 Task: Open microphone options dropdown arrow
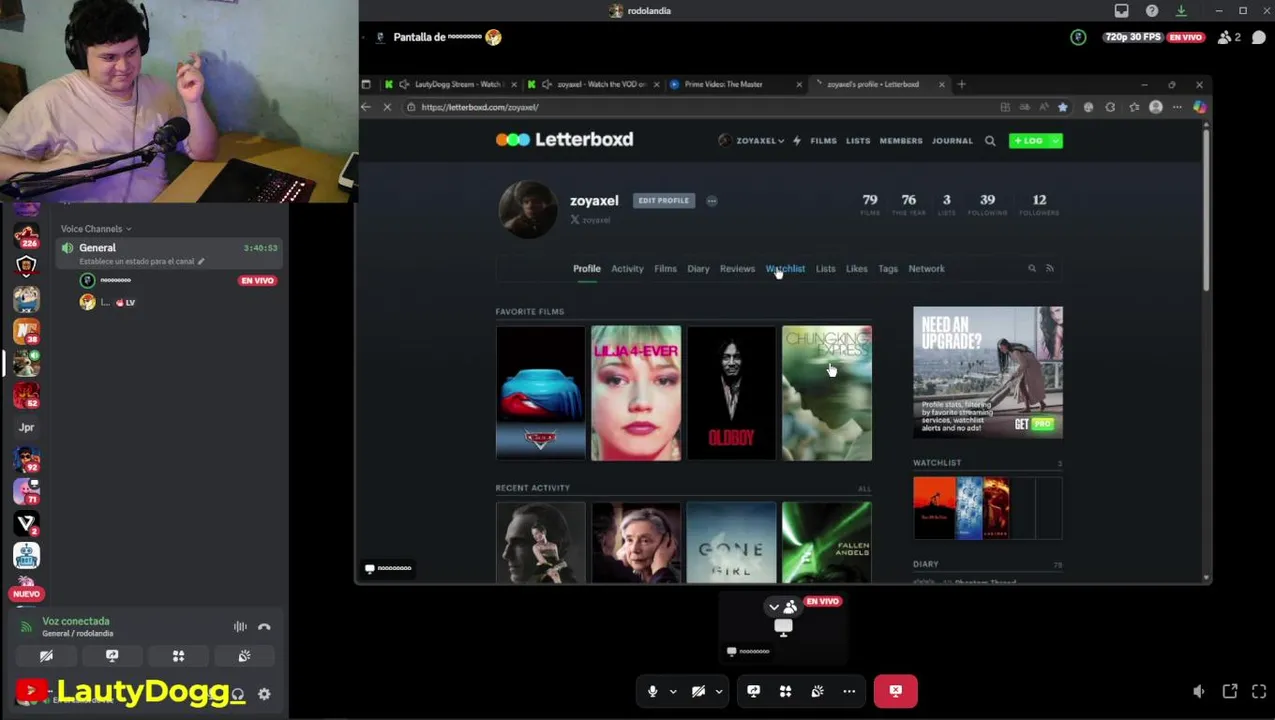pyautogui.click(x=673, y=691)
